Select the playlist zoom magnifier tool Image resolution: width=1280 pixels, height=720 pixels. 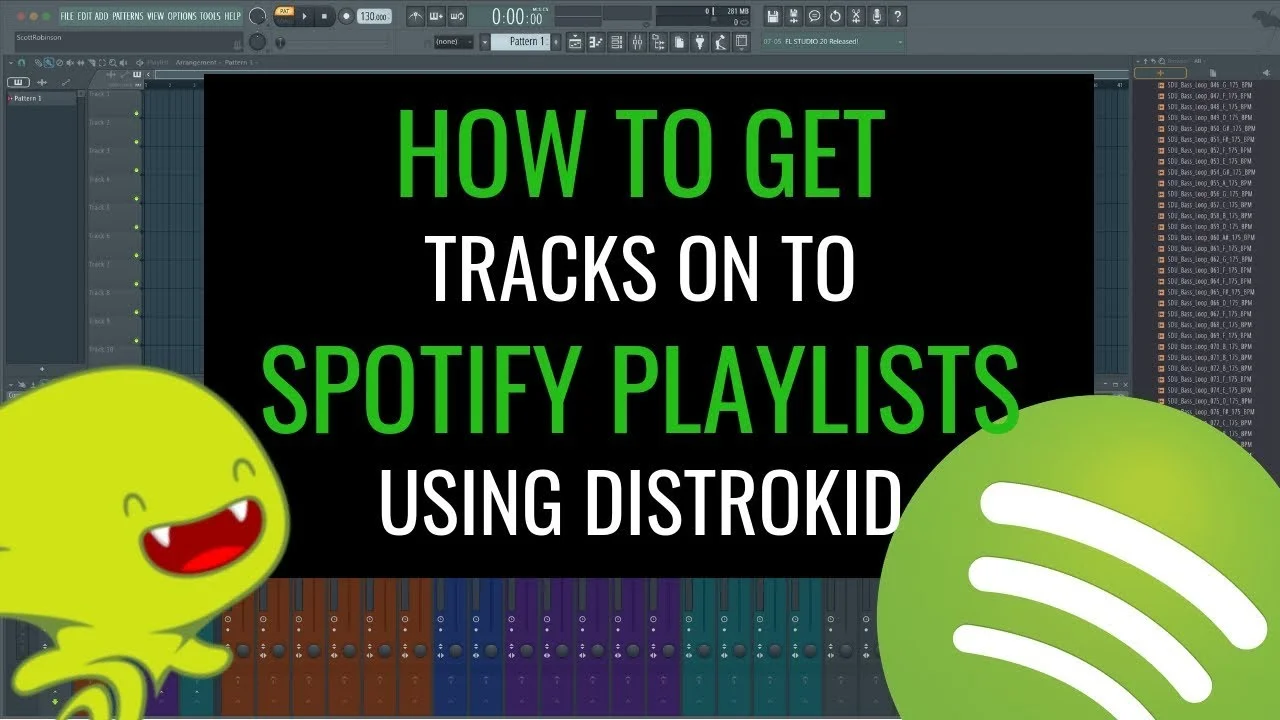click(x=113, y=62)
